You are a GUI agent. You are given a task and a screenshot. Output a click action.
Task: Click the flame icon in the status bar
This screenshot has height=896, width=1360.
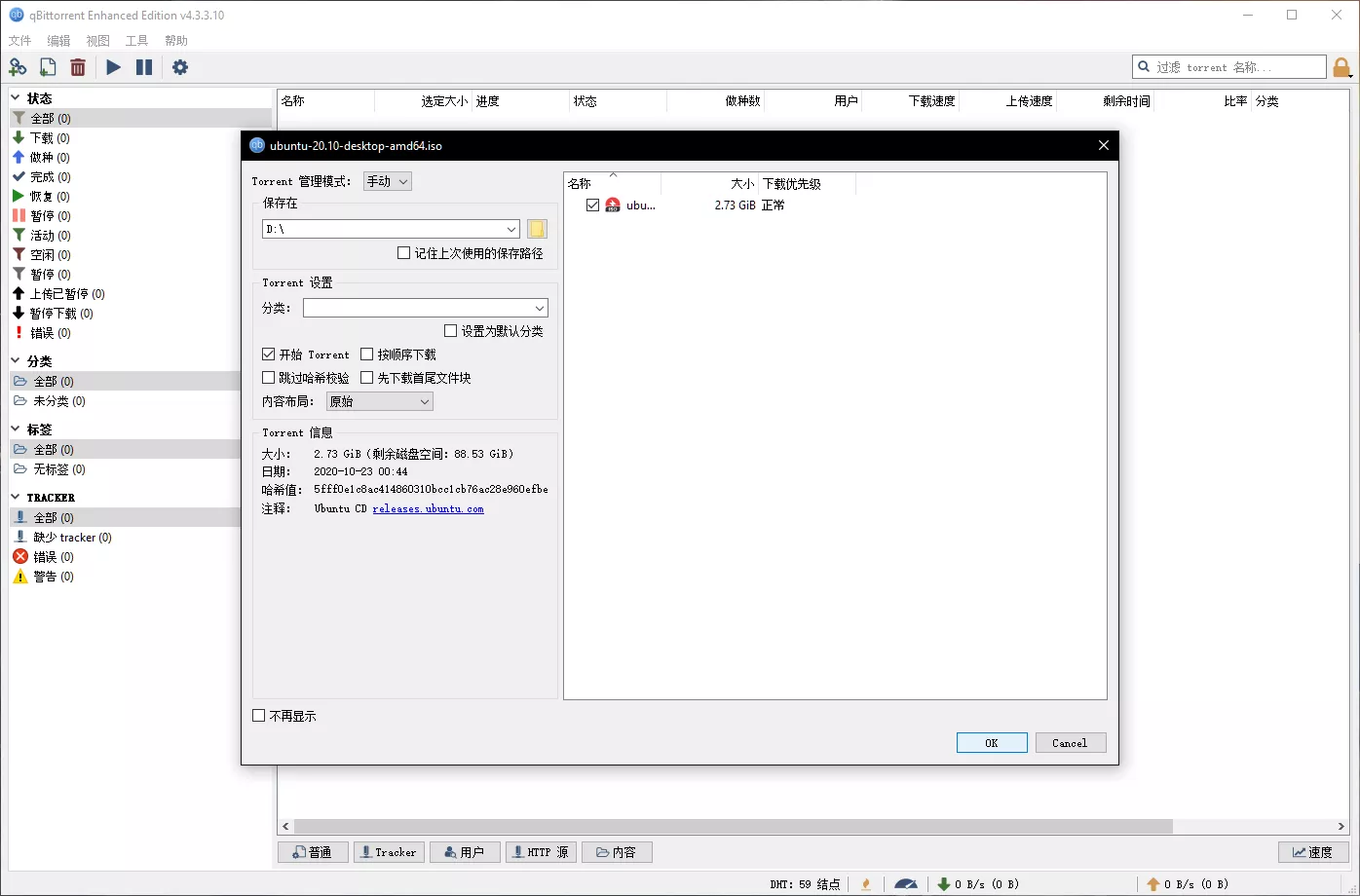point(866,884)
